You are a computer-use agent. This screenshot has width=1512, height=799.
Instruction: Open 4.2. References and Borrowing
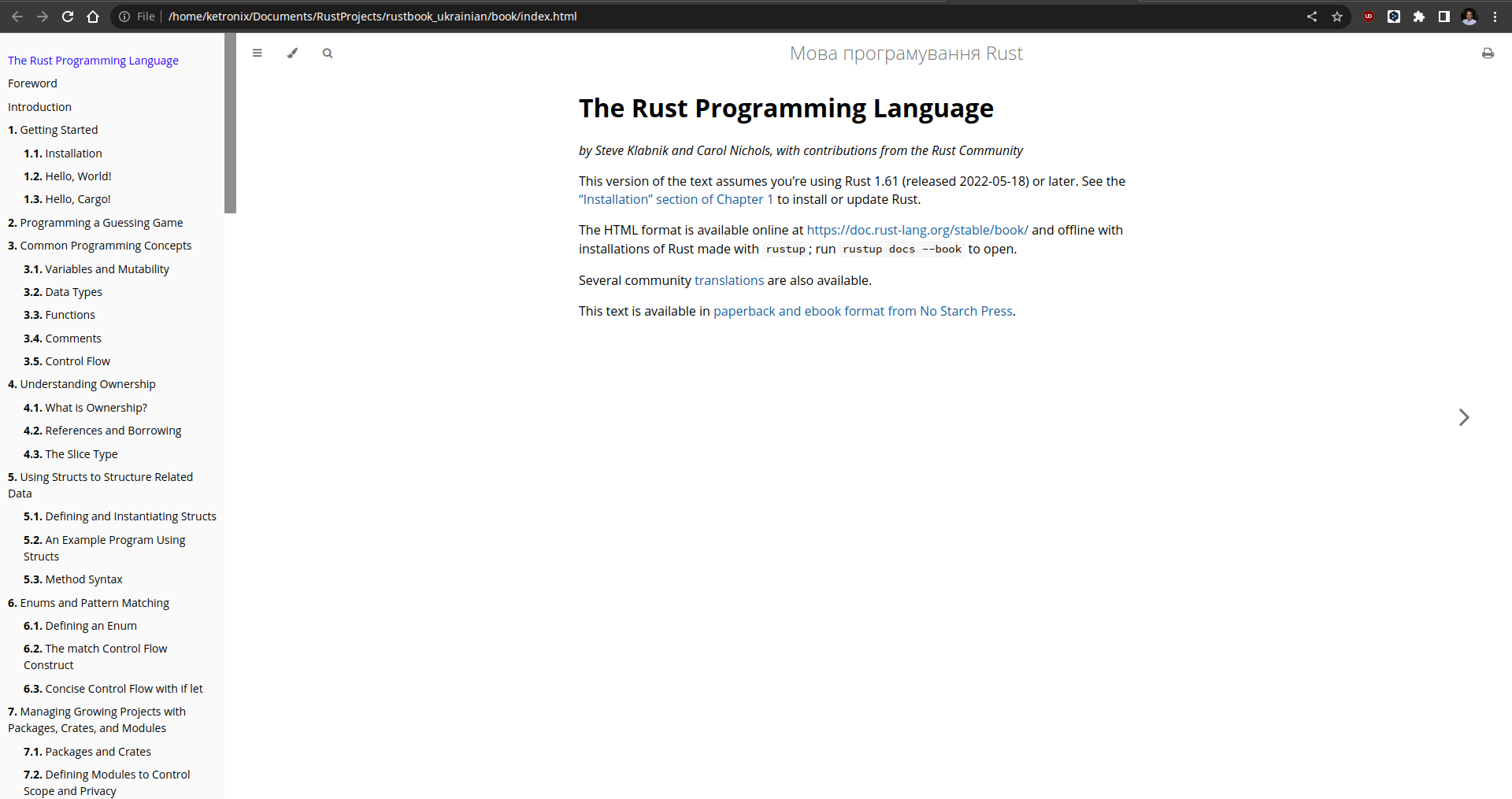[102, 431]
